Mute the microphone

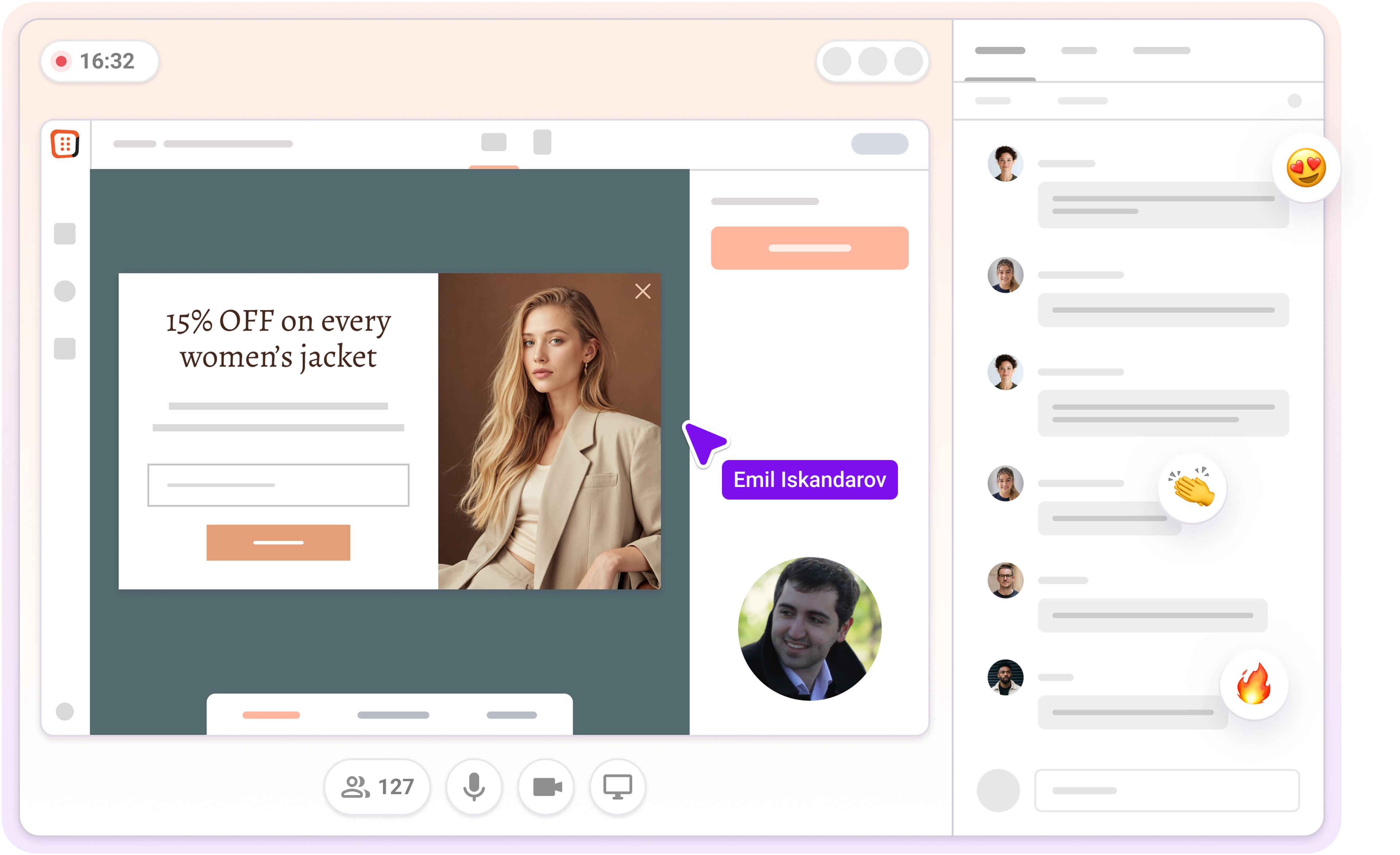pyautogui.click(x=473, y=787)
